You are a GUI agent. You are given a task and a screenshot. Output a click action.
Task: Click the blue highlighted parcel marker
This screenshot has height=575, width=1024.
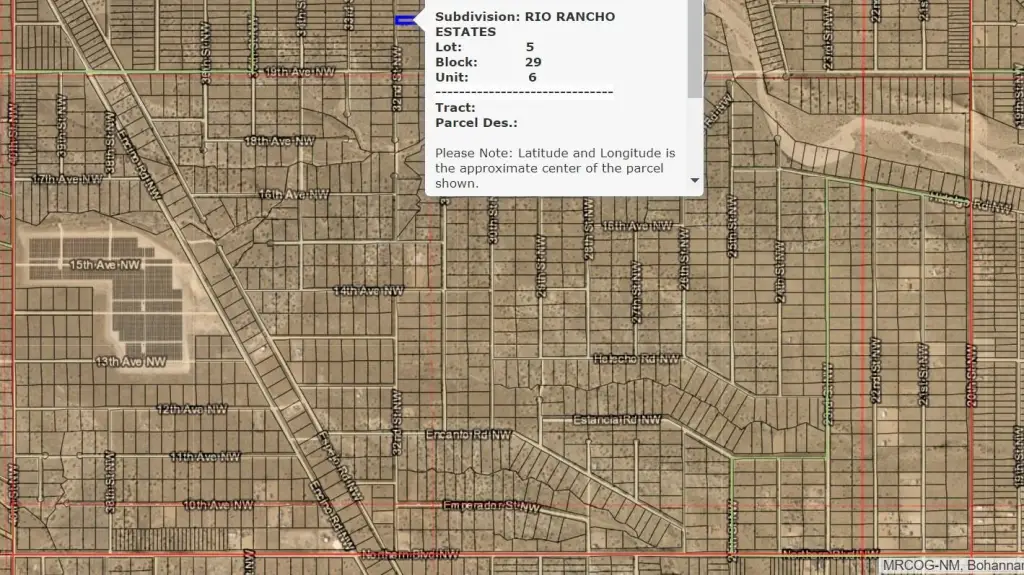pos(406,20)
